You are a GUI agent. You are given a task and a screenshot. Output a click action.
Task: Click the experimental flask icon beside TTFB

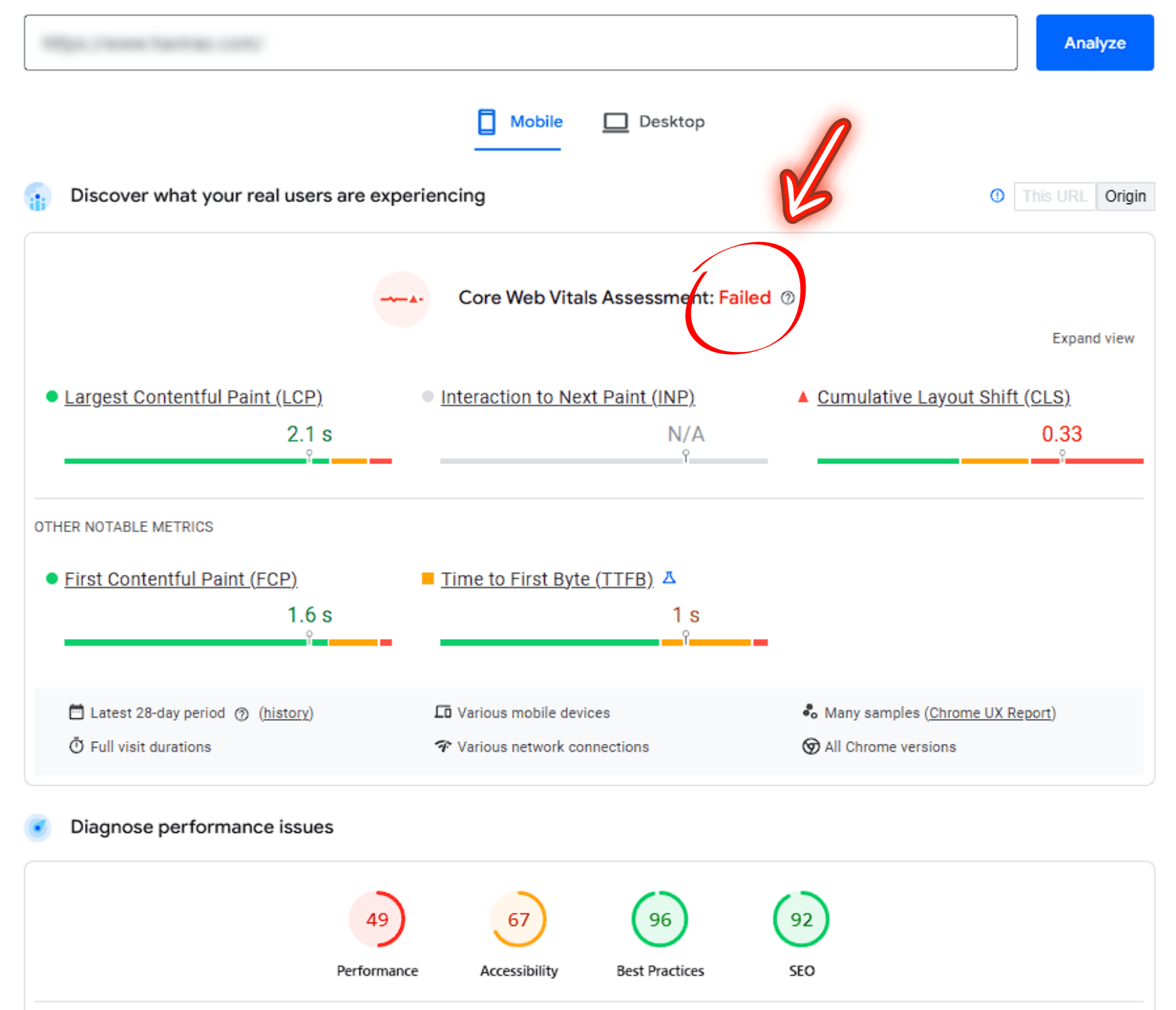pyautogui.click(x=669, y=578)
